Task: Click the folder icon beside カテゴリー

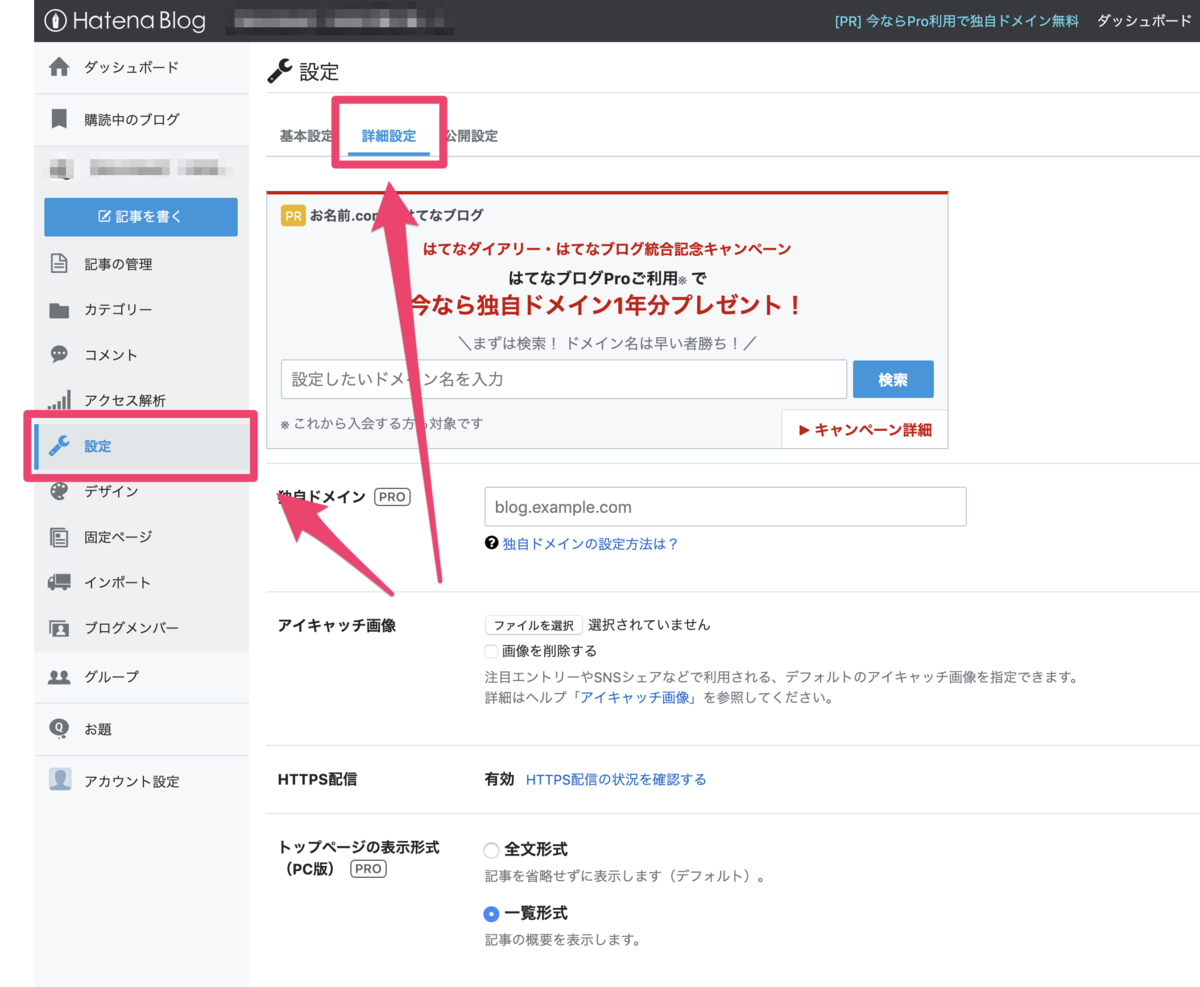Action: (59, 310)
